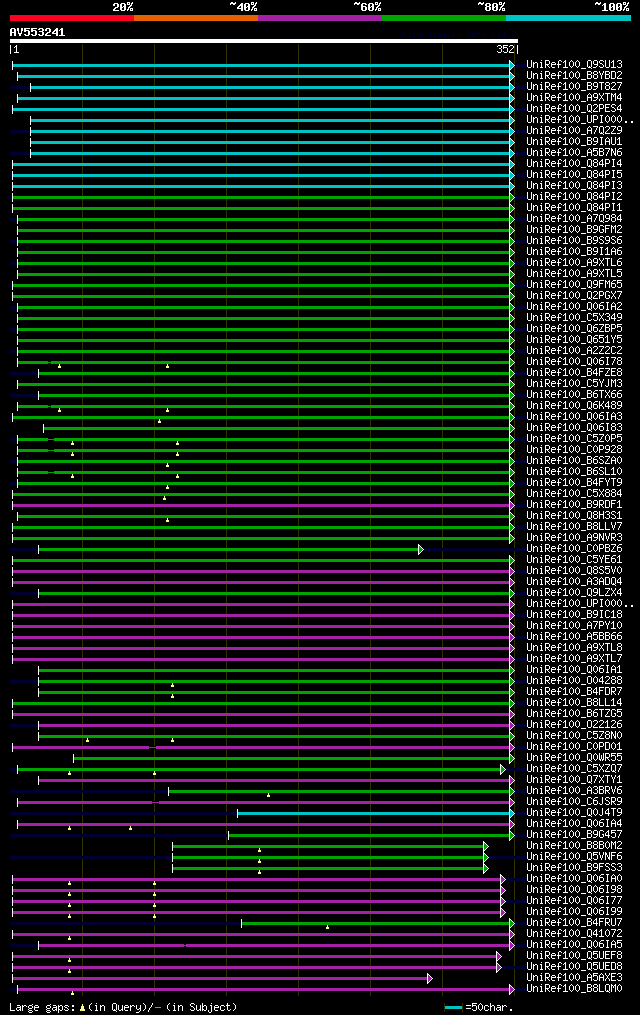Select the UniRef100_Q06IA3 label
The image size is (640, 1015).
coord(574,417)
